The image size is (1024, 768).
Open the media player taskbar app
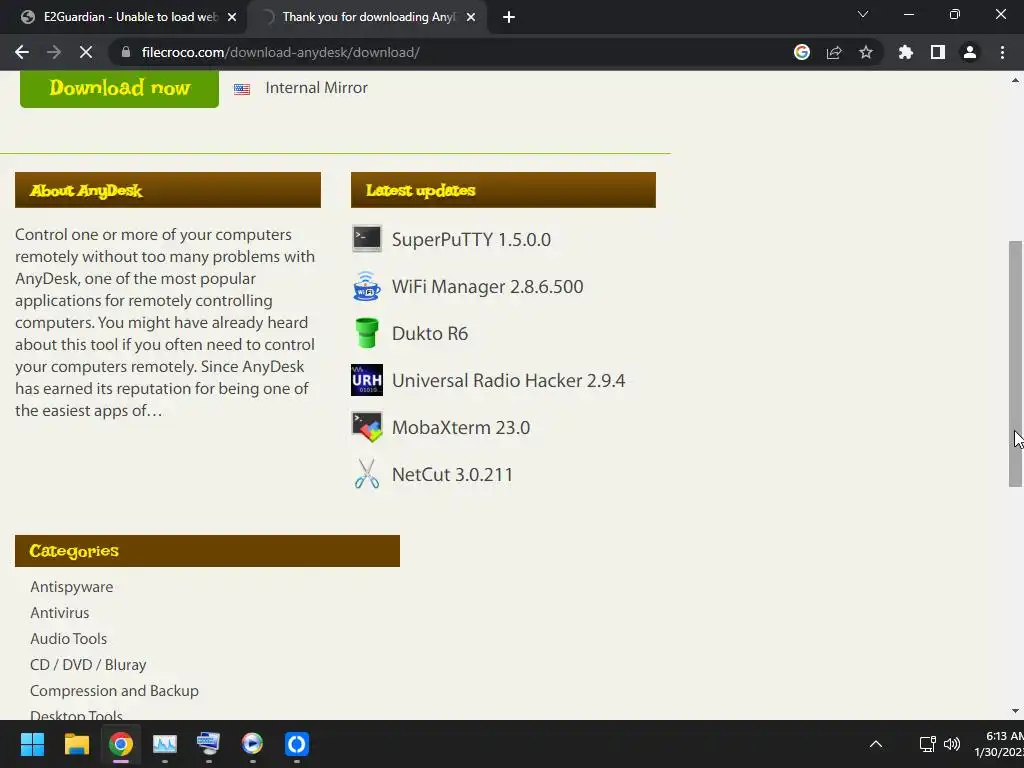pos(252,744)
